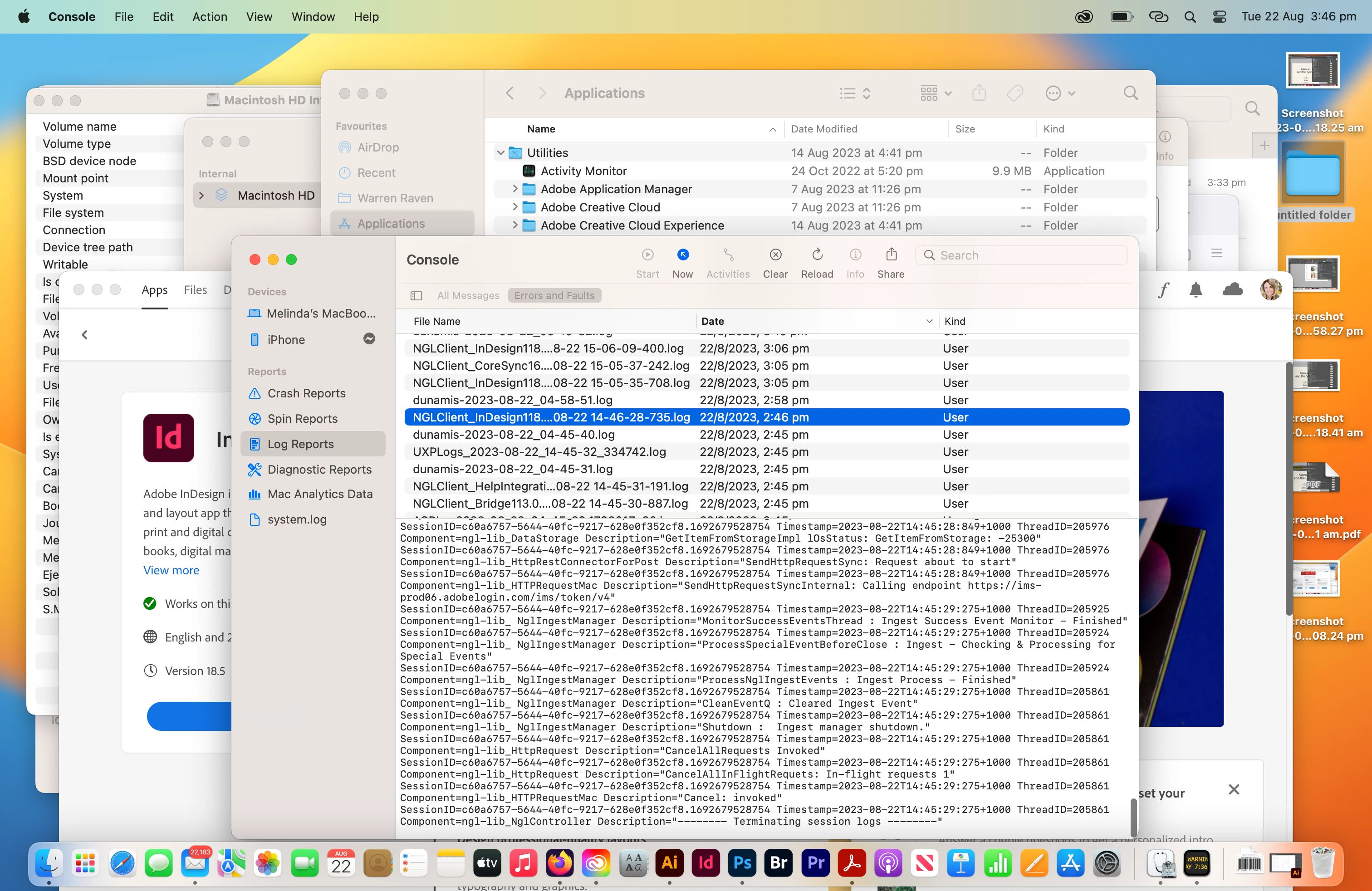Click the Clear icon in Console toolbar
Viewport: 1372px width, 891px height.
(x=775, y=255)
